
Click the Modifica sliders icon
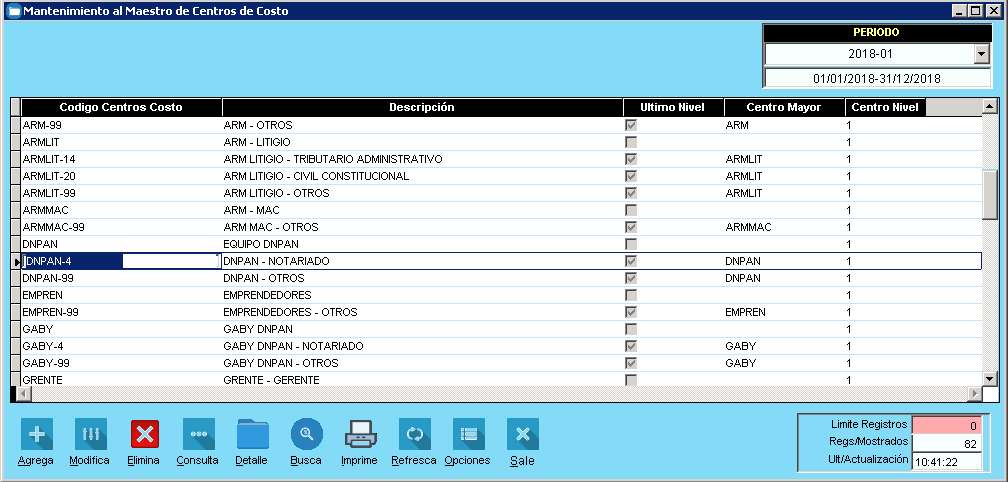(90, 434)
